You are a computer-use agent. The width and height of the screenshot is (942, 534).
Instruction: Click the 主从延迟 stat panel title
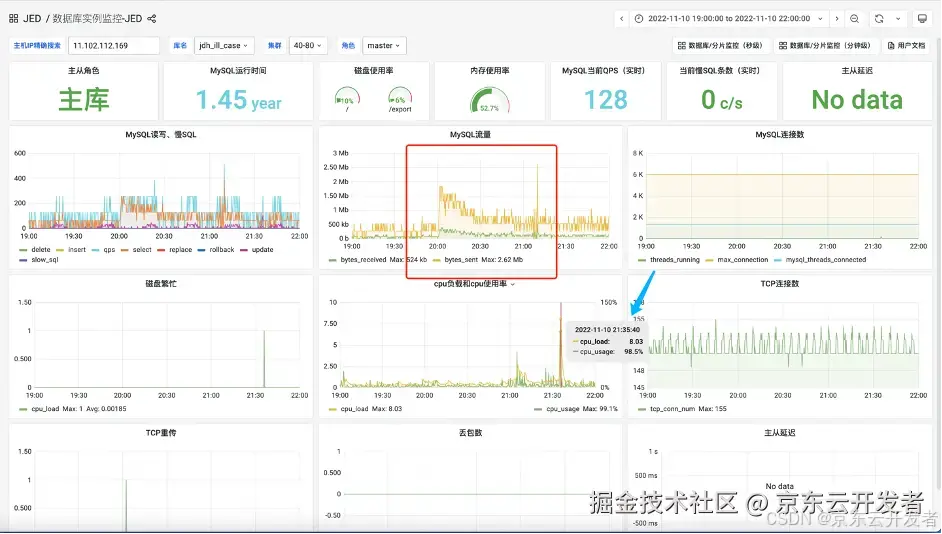pos(857,70)
